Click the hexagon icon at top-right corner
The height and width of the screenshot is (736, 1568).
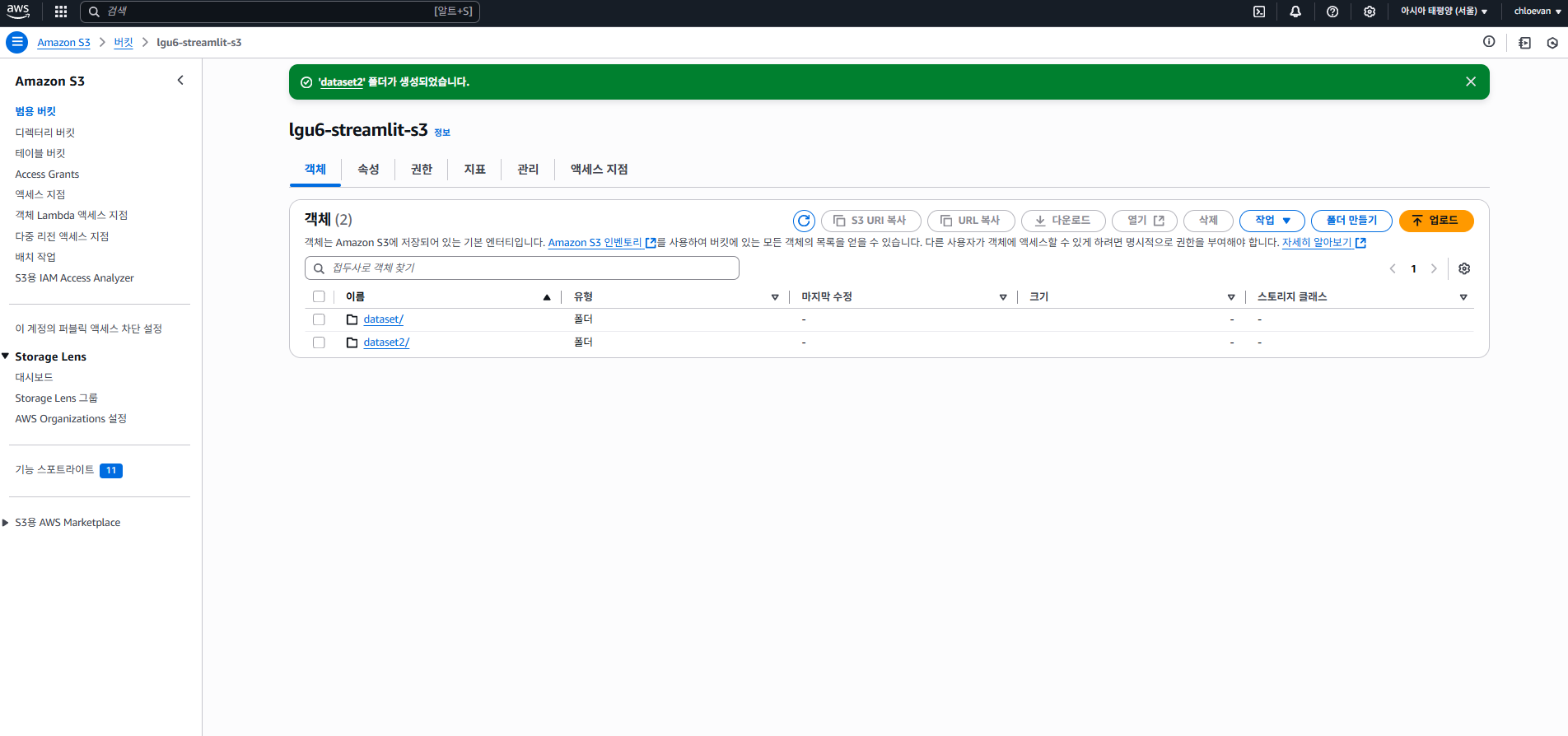coord(1552,43)
